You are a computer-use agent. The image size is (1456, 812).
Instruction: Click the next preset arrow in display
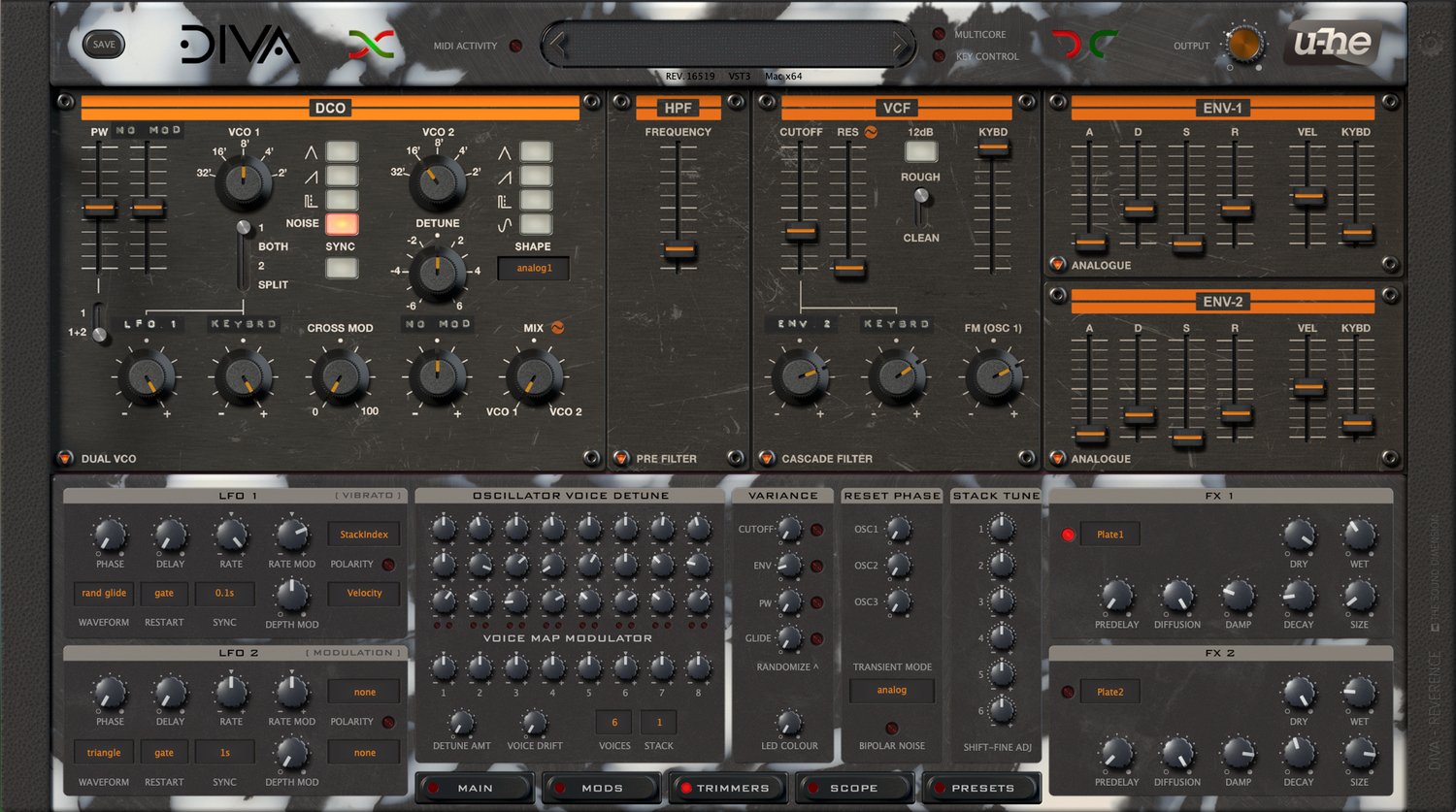[901, 44]
